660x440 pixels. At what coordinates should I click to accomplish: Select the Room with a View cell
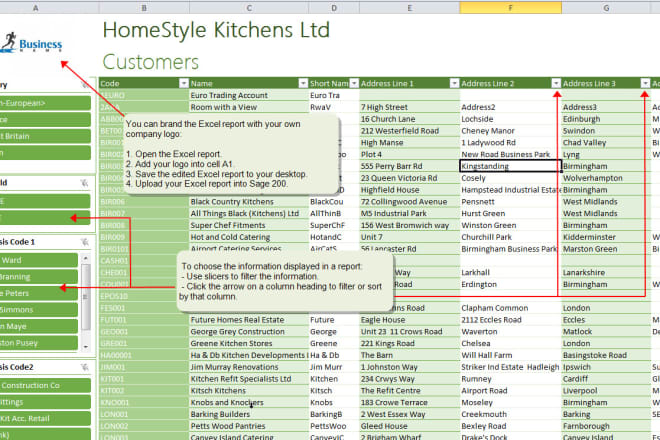pos(249,107)
